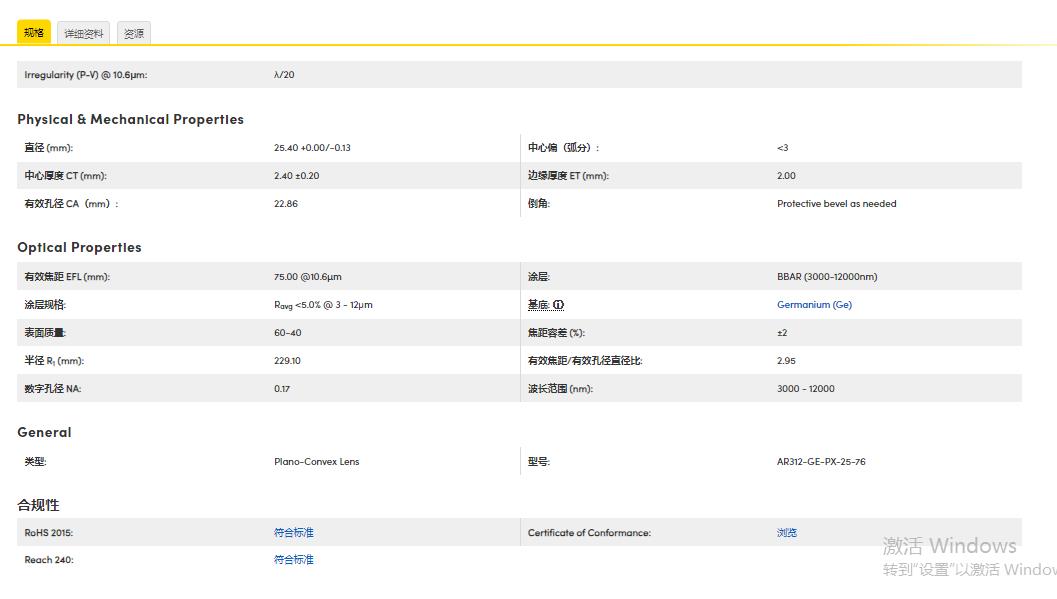Click the 直径 value 25.40 +0.00/-0.13
The image size is (1057, 599).
click(x=311, y=147)
